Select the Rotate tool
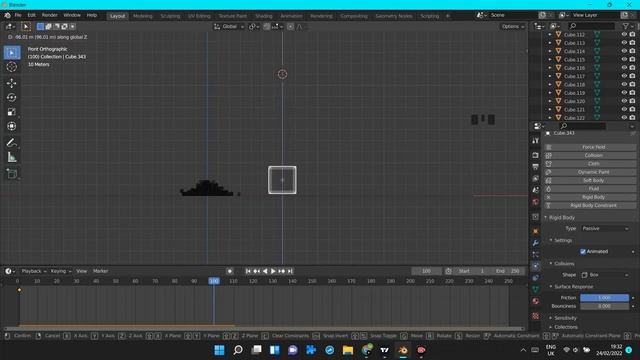The height and width of the screenshot is (360, 640). 12,98
